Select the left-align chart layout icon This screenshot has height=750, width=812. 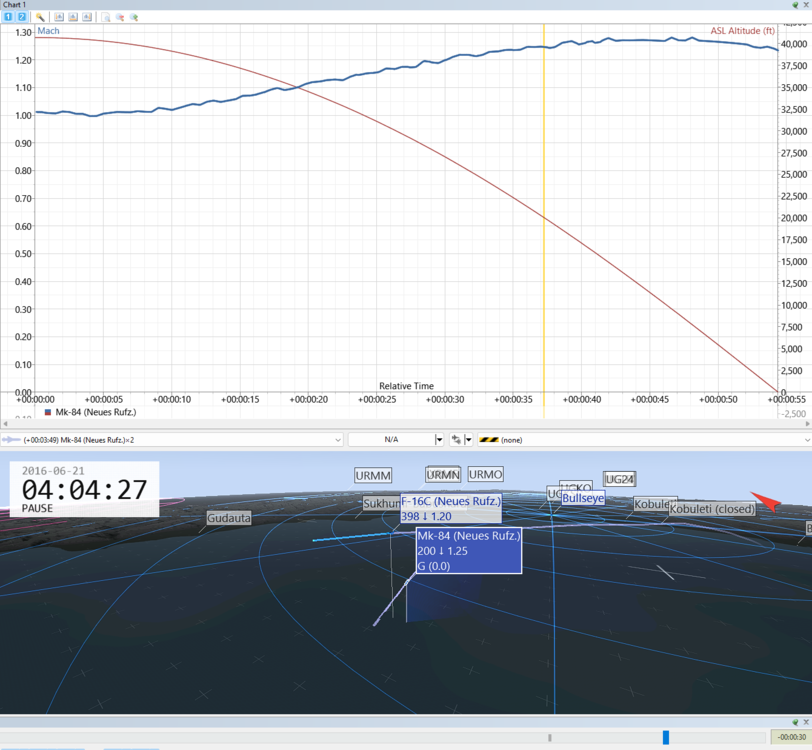(59, 17)
